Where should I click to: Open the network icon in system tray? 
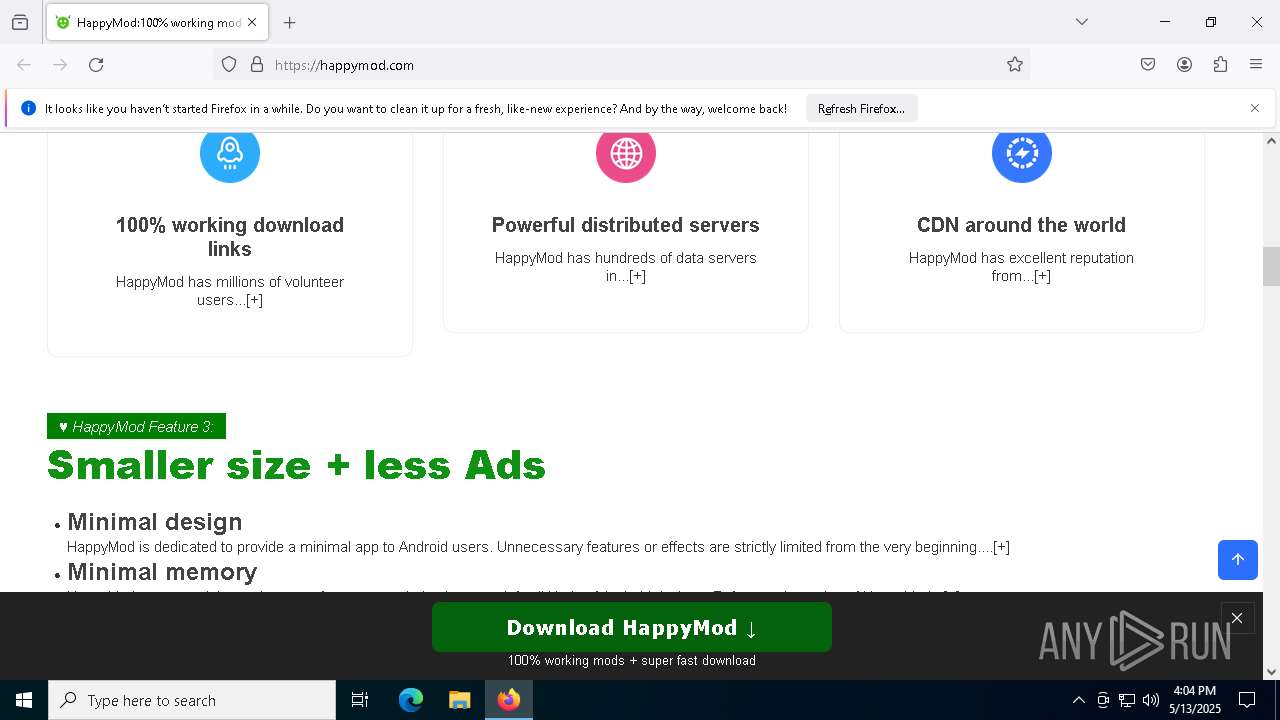point(1127,700)
